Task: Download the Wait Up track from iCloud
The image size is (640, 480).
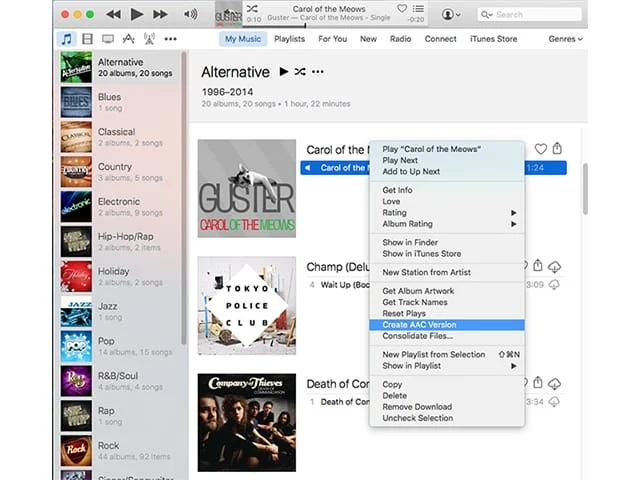Action: [x=554, y=284]
